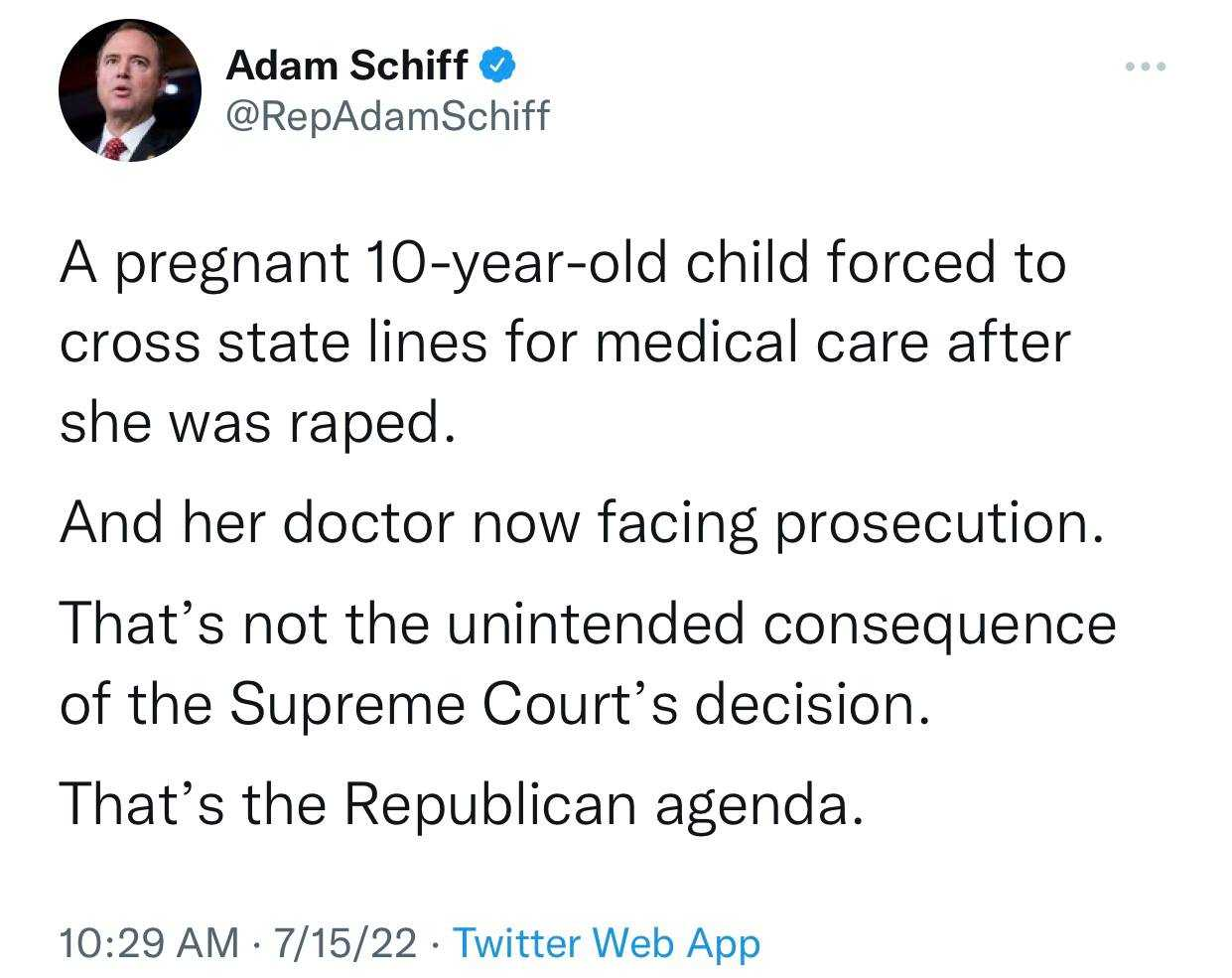Open the three-dot more options menu
The image size is (1232, 978).
(1146, 67)
